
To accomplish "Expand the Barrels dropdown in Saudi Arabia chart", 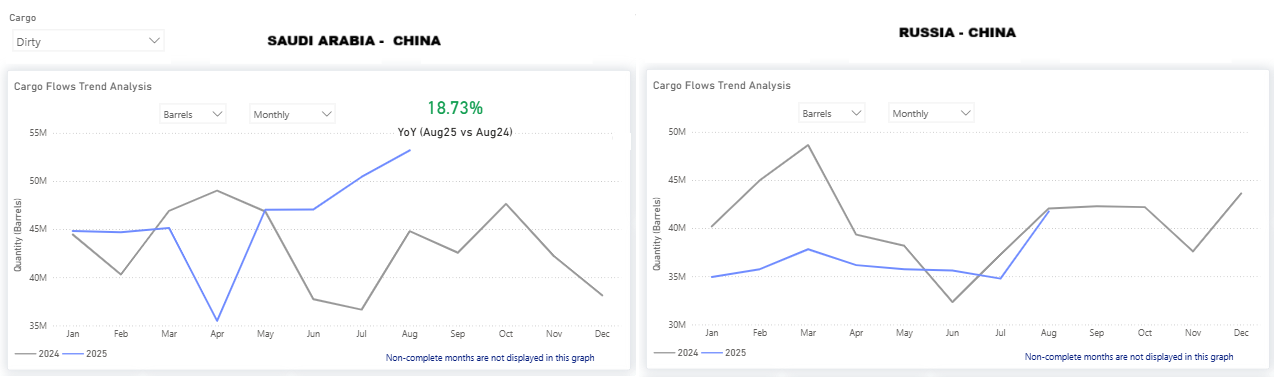I will (x=193, y=114).
